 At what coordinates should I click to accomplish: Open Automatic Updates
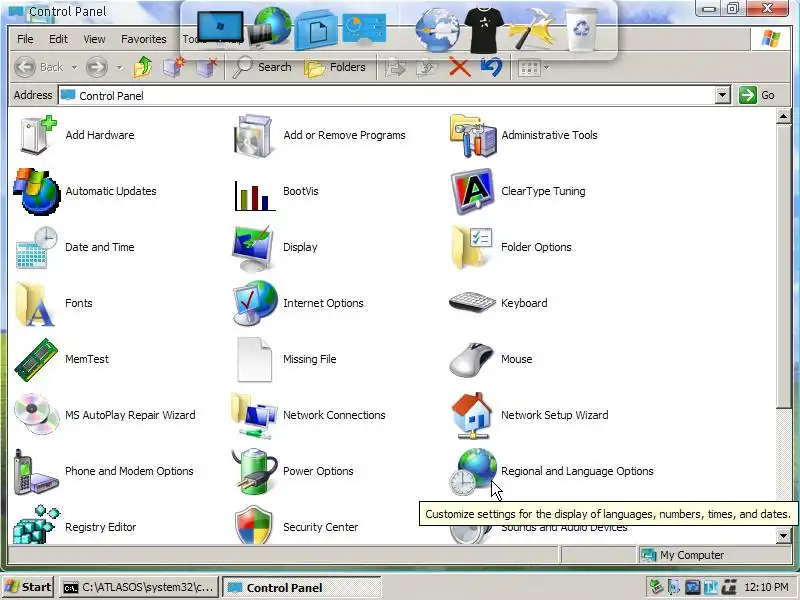tap(85, 191)
